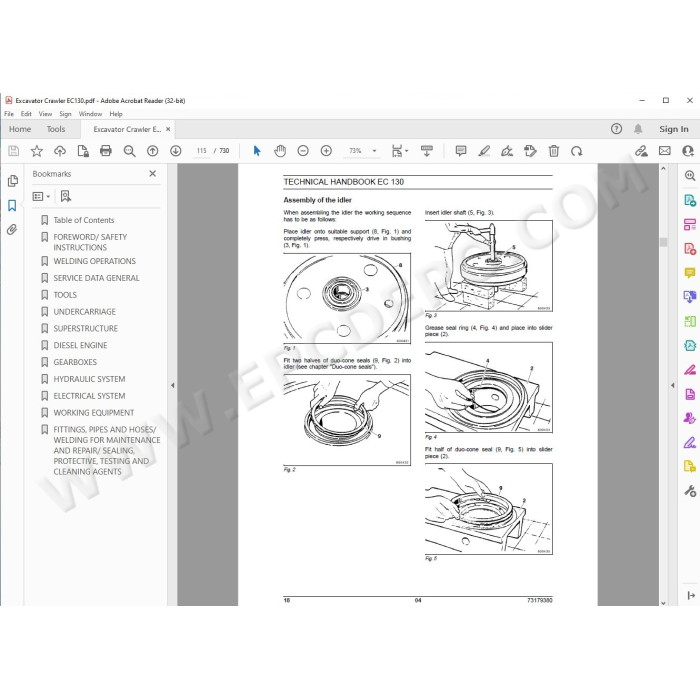Screen dimensions: 700x700
Task: Jump to UNDERCARRIAGE bookmark
Action: click(84, 312)
